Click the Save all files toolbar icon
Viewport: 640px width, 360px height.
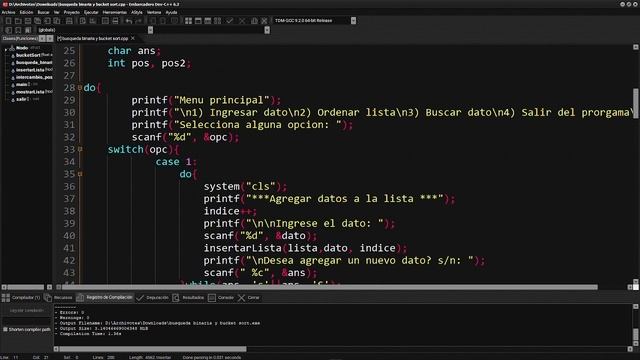(38, 21)
